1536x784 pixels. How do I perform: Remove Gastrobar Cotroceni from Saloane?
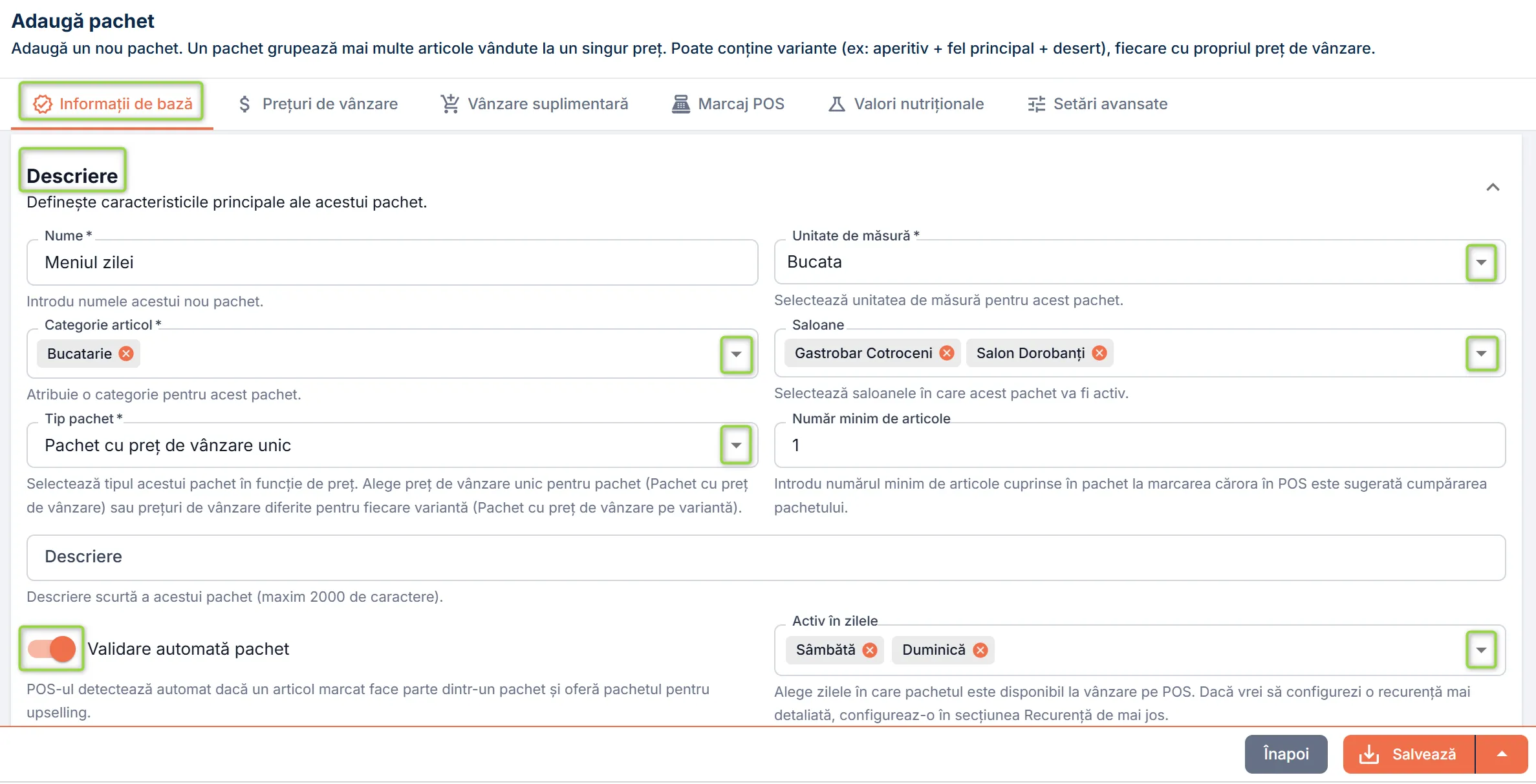pos(947,353)
